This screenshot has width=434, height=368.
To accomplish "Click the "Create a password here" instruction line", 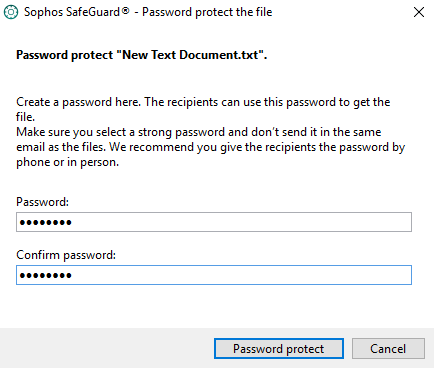I will click(x=203, y=102).
